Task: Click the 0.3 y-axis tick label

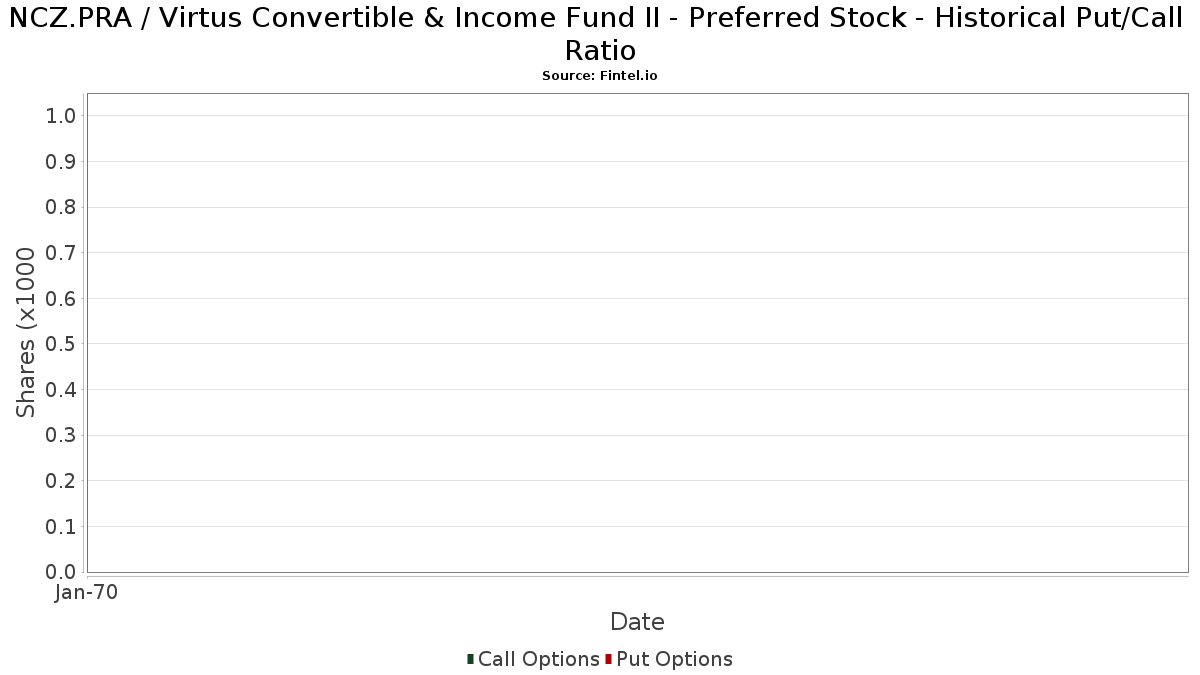Action: pos(61,436)
